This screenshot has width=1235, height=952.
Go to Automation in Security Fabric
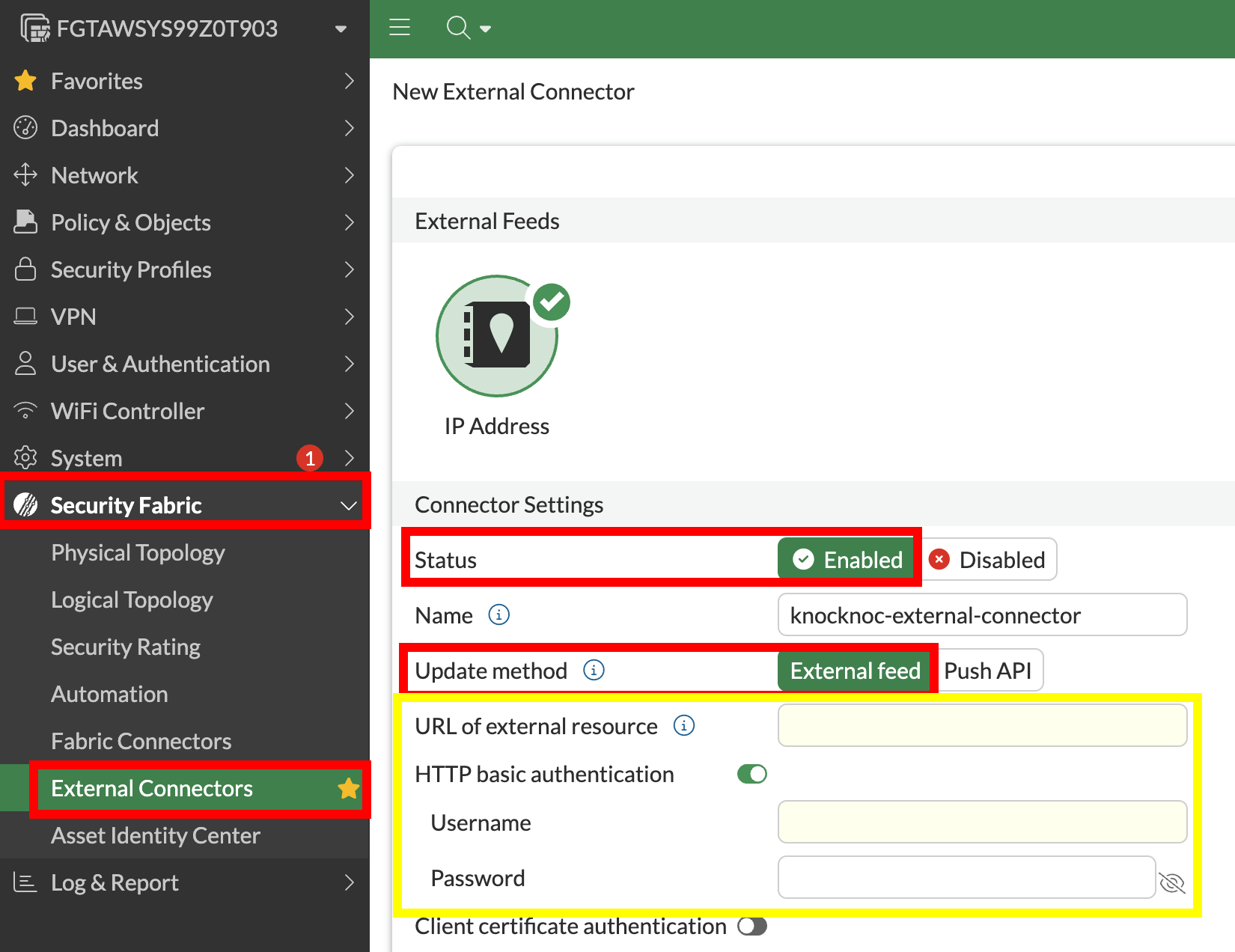pos(109,694)
